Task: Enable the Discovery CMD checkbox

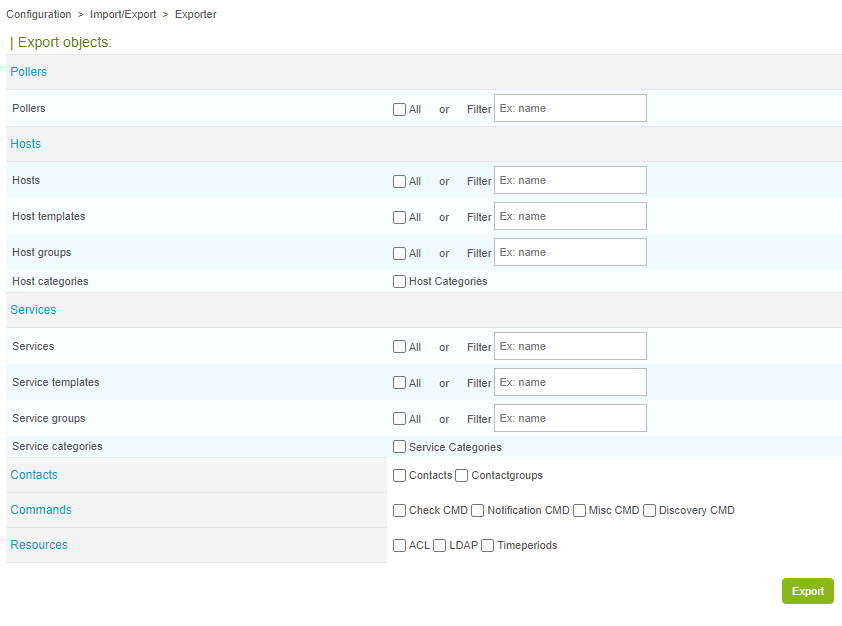Action: 650,511
